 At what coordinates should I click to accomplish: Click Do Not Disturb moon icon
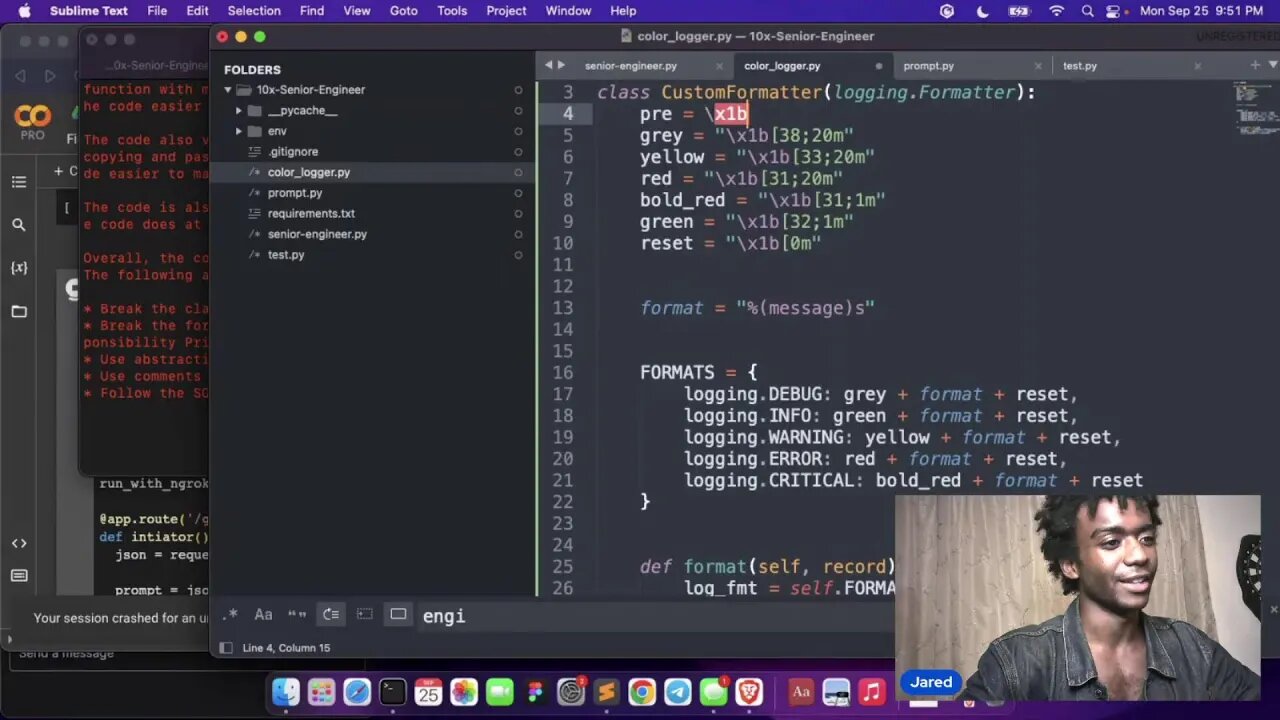click(x=982, y=11)
